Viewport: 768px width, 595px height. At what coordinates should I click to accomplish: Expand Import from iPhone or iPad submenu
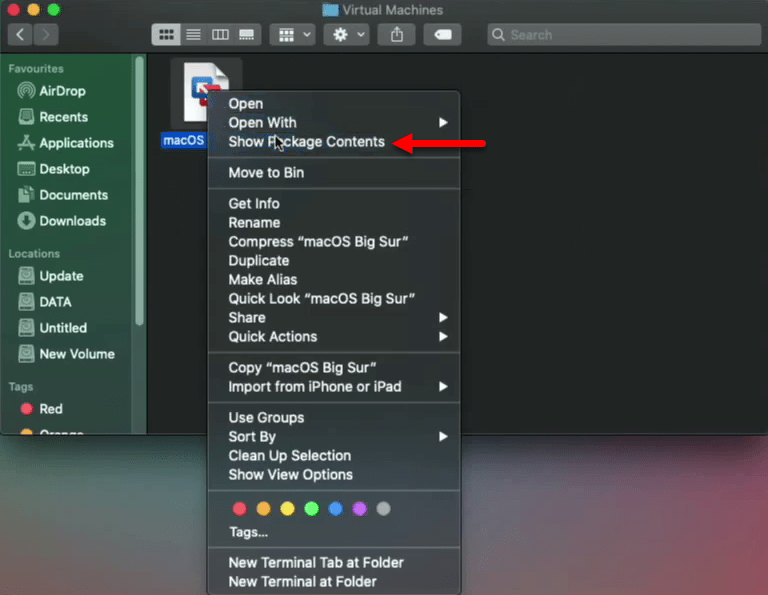(x=334, y=387)
